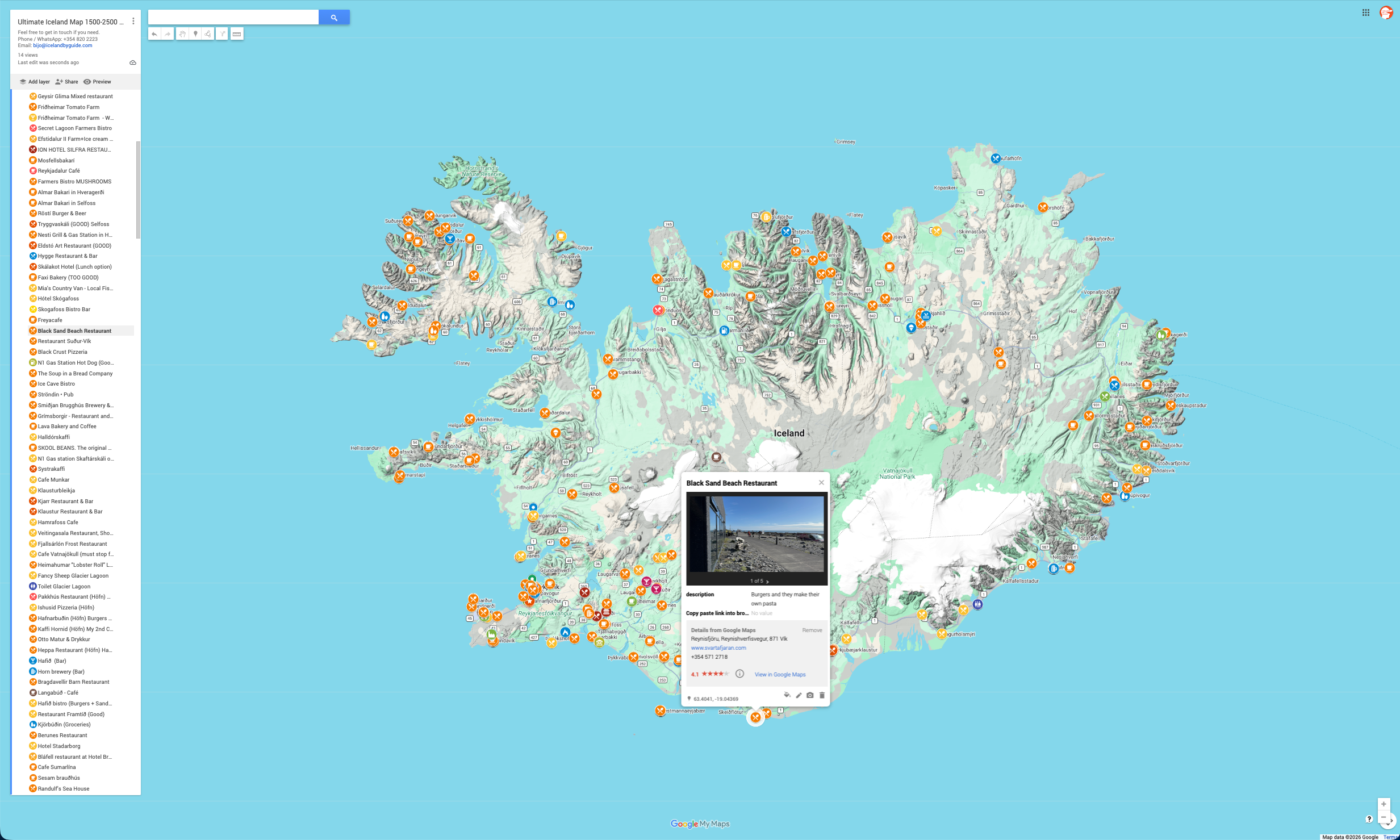Click Remove for Google Maps details
Image resolution: width=1400 pixels, height=840 pixels.
[x=812, y=630]
